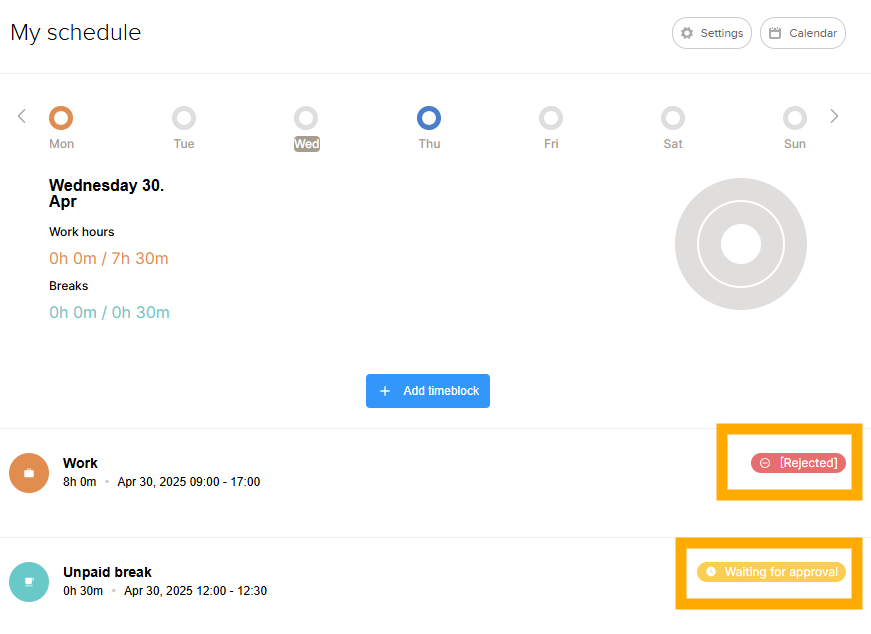871x634 pixels.
Task: Click the My schedule heading
Action: [x=75, y=32]
